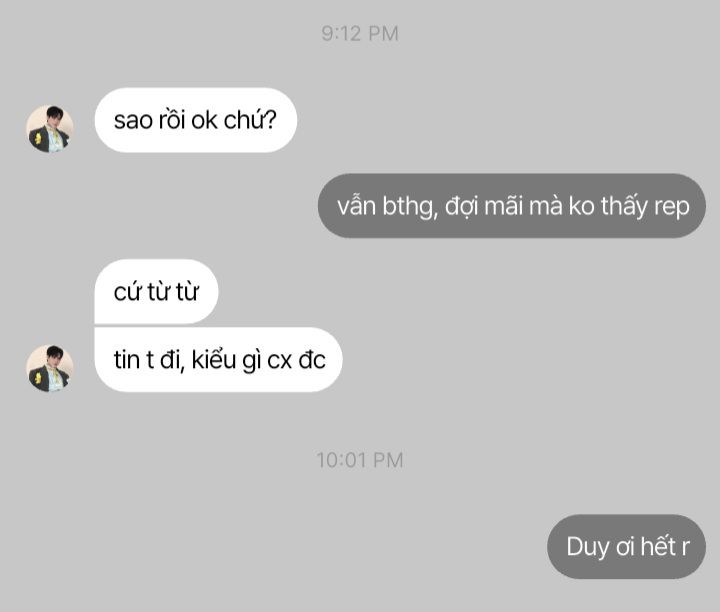Select the 'cứ từ từ' message bubble
The image size is (720, 612).
156,292
